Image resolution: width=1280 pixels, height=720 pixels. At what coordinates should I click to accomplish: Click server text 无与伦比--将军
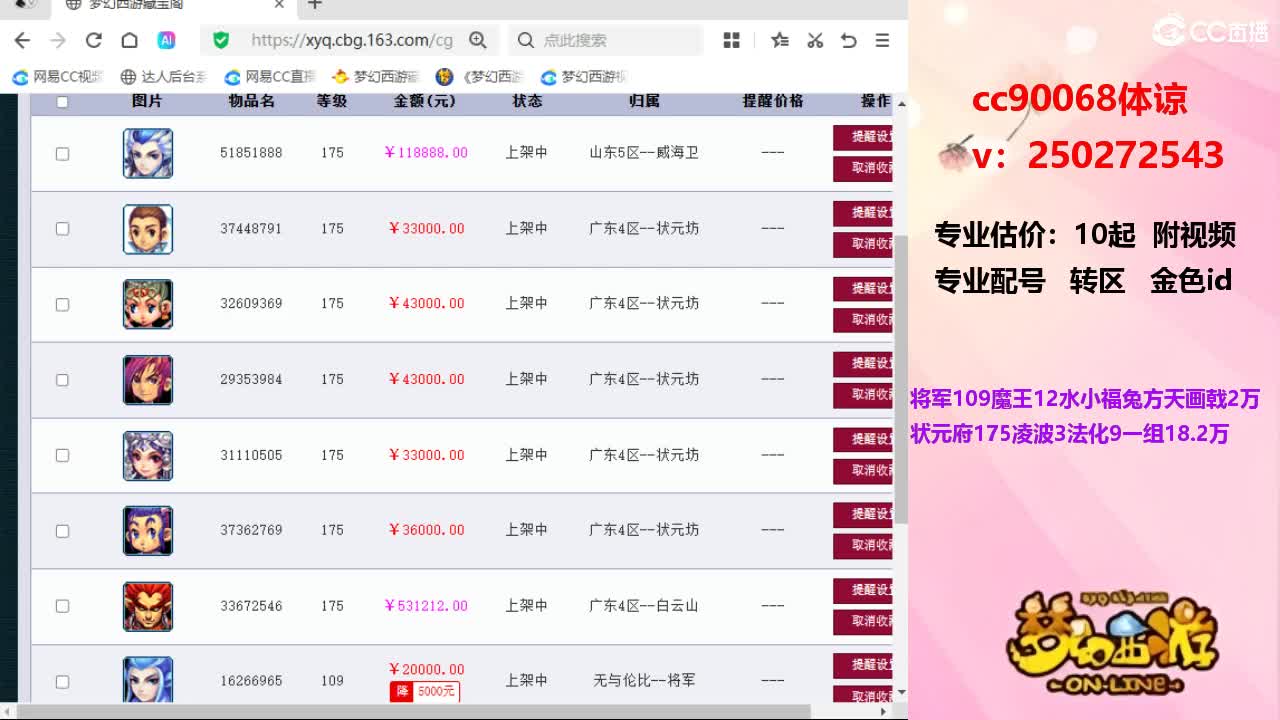coord(644,680)
